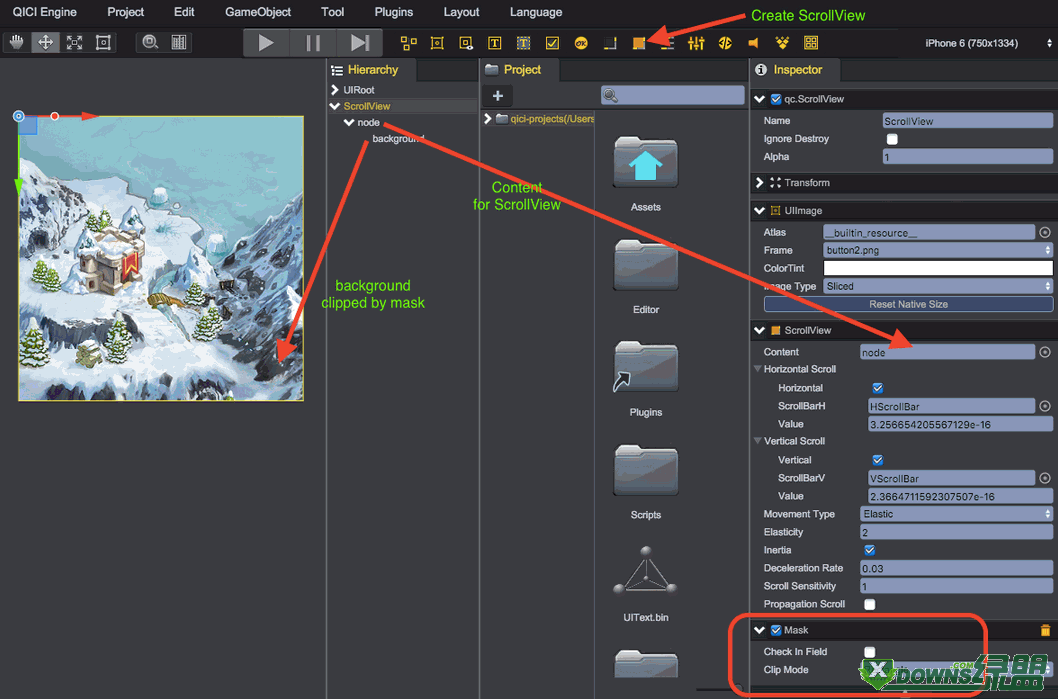Click the Reset Native Size button
Screen dimensions: 1058x699
tap(908, 304)
